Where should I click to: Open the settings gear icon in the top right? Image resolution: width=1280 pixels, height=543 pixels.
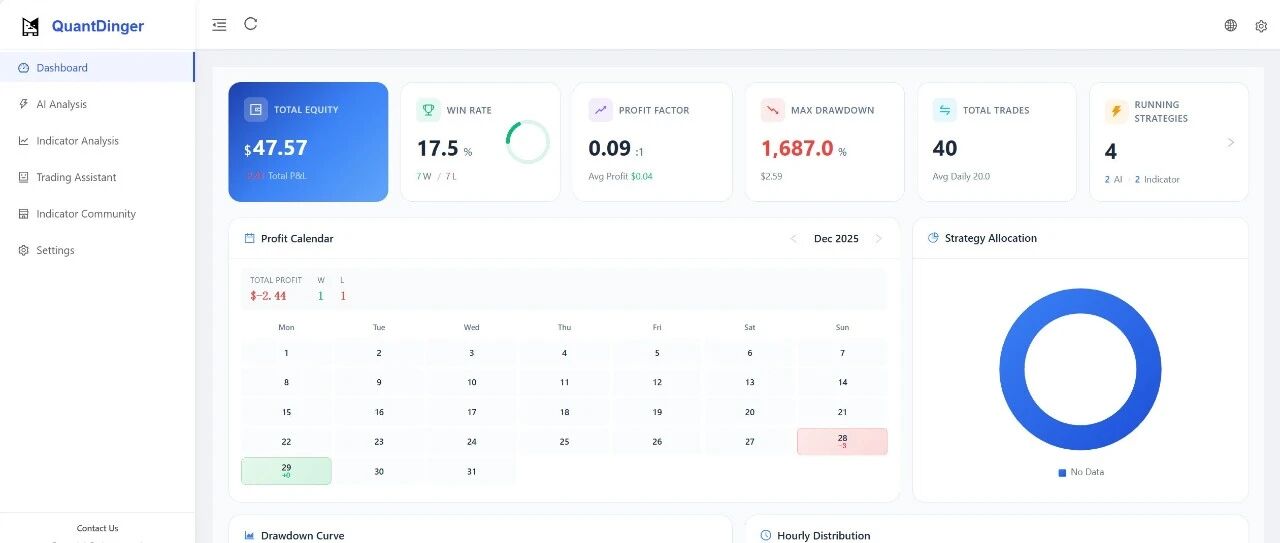point(1261,26)
